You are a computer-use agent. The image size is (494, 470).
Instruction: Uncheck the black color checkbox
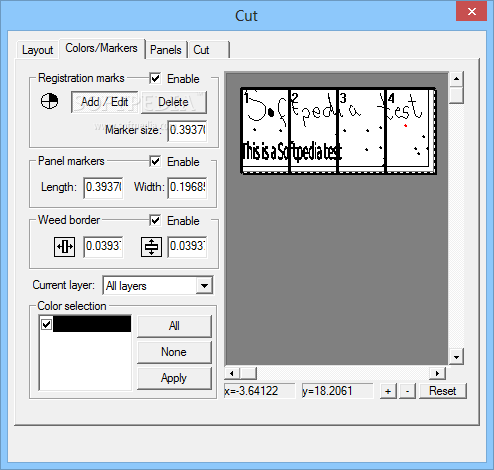coord(46,324)
